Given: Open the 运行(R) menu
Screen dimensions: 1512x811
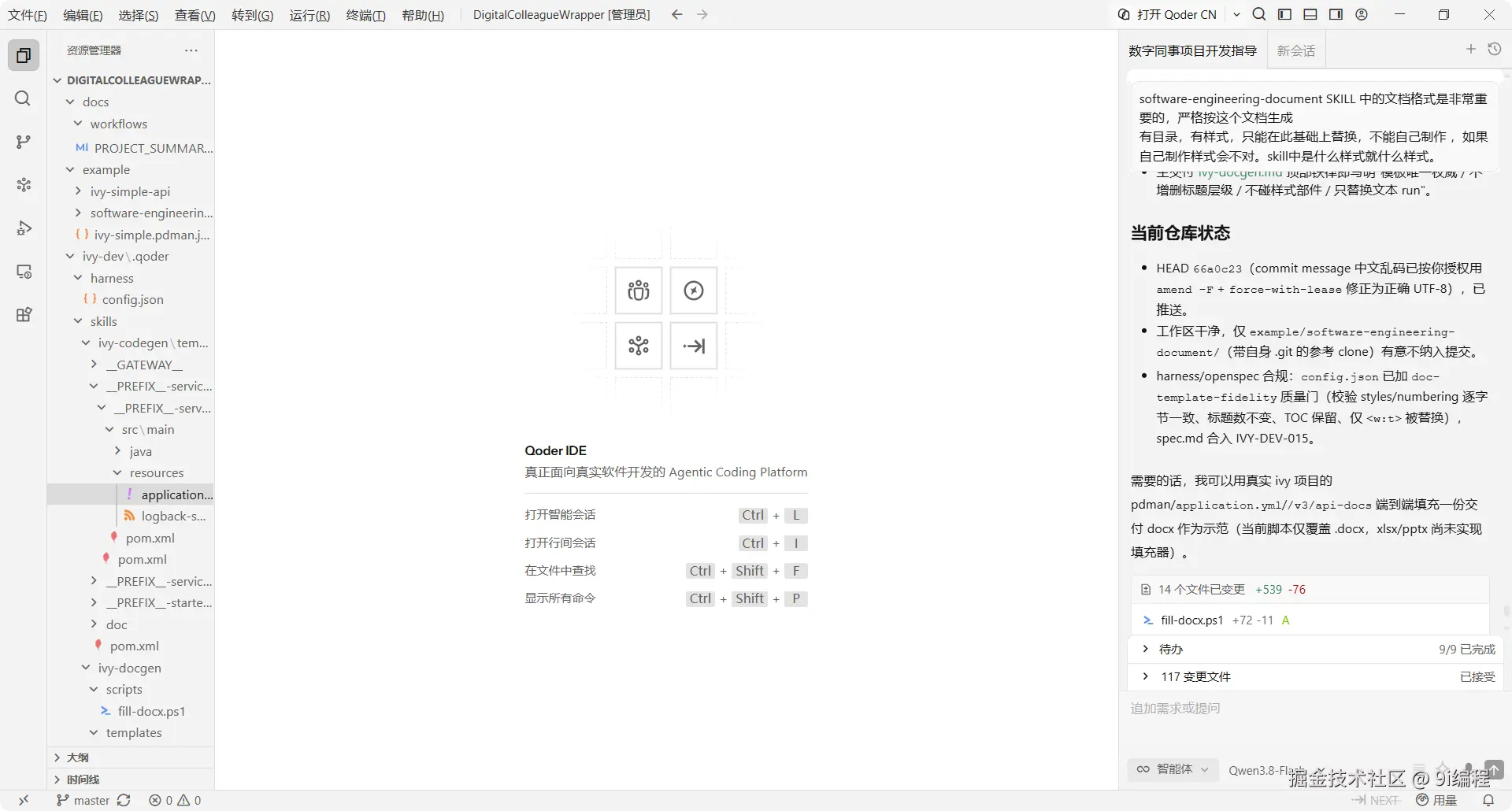Looking at the screenshot, I should click(x=309, y=15).
